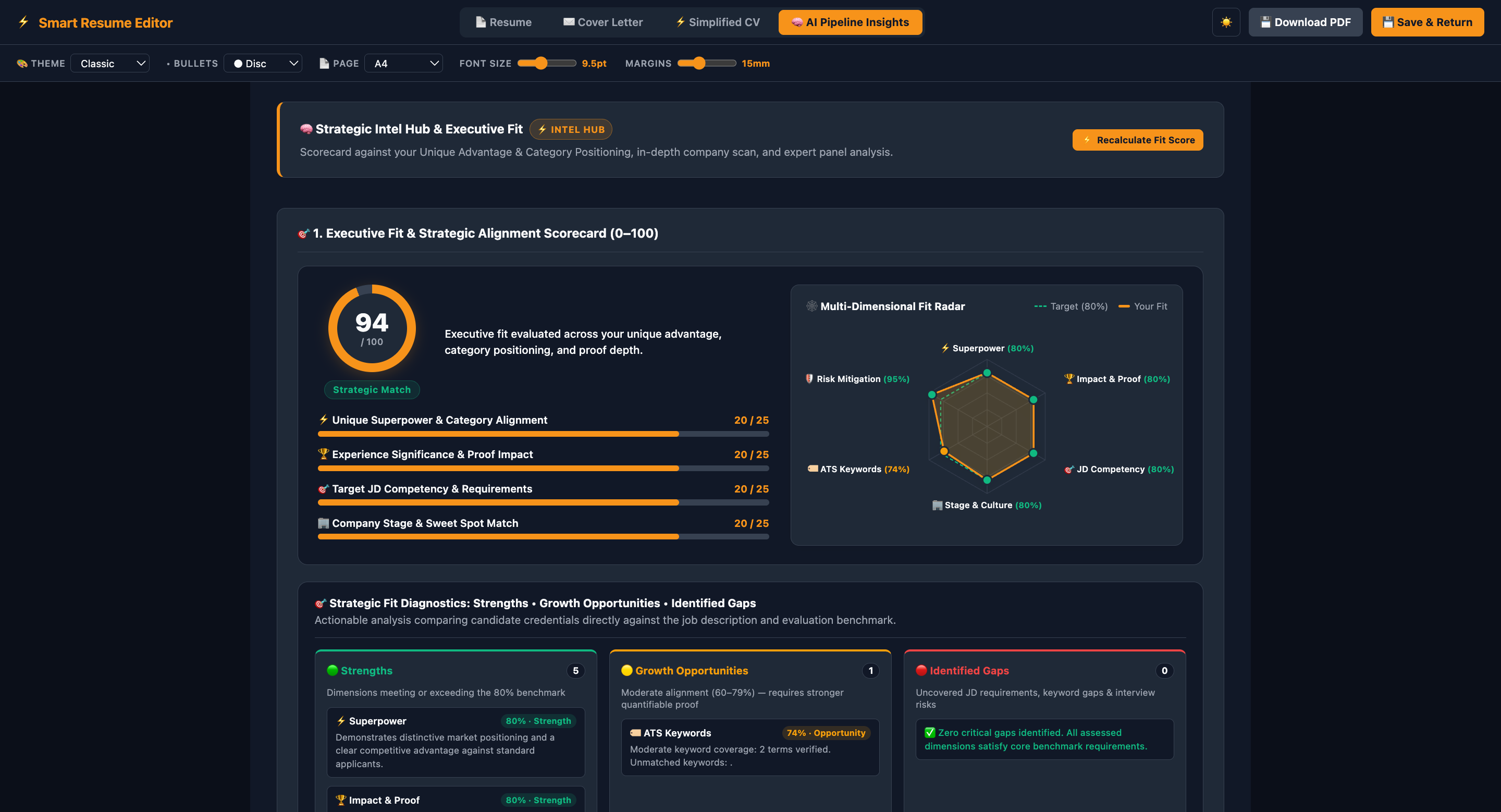This screenshot has height=812, width=1501.
Task: Click the 'Your Fit' radar legend entry
Action: click(1142, 306)
